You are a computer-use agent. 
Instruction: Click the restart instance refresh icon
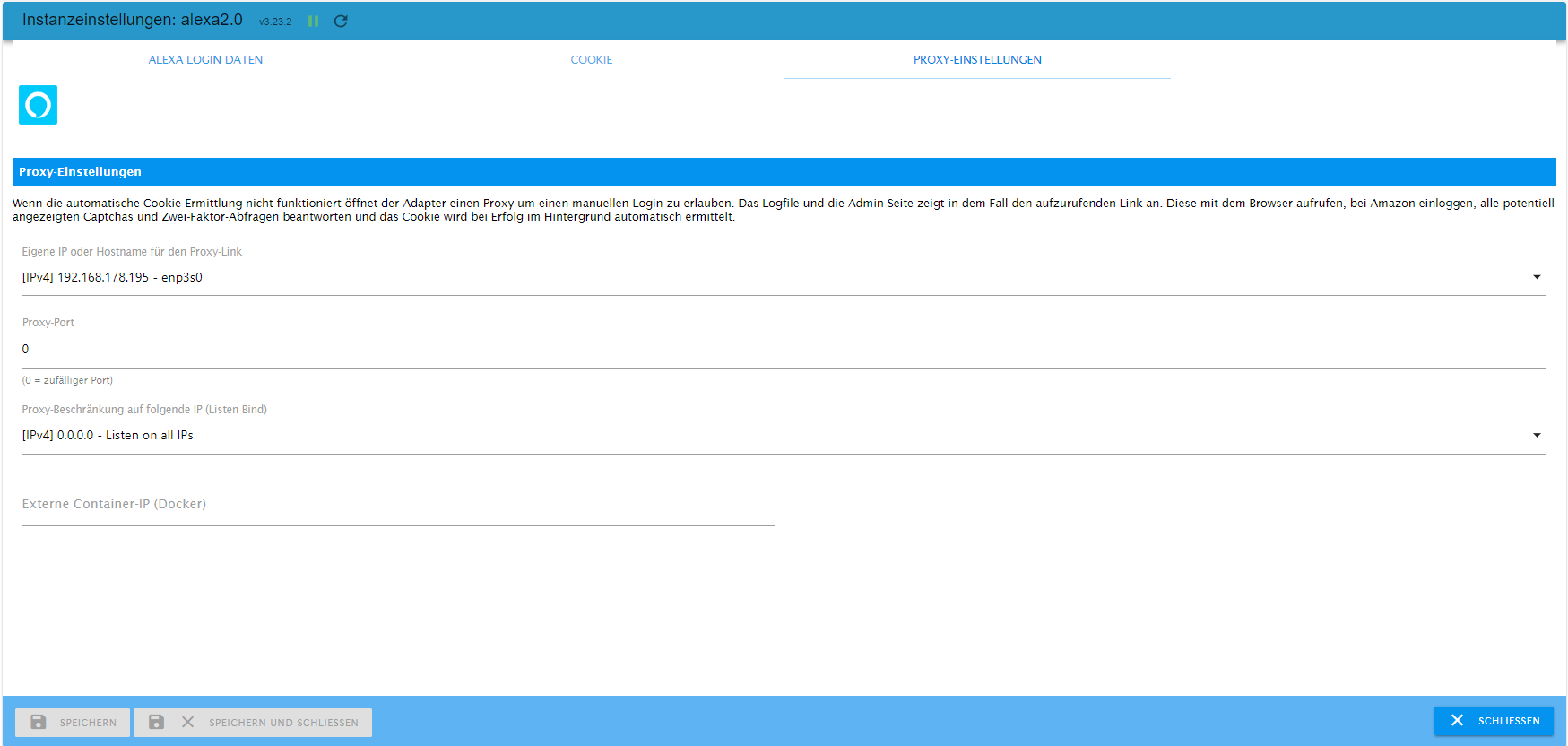coord(341,21)
